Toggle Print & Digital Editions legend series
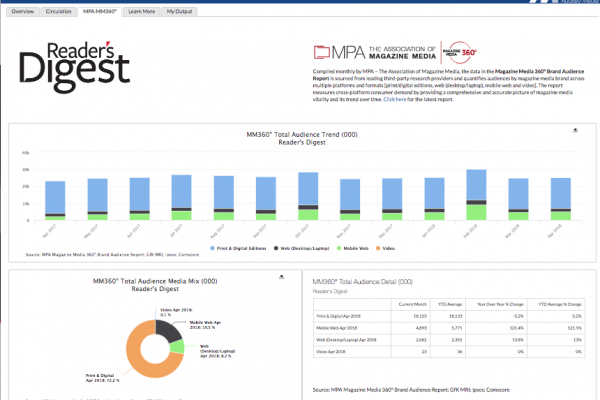Screen dimensions: 600x400 click(x=238, y=248)
